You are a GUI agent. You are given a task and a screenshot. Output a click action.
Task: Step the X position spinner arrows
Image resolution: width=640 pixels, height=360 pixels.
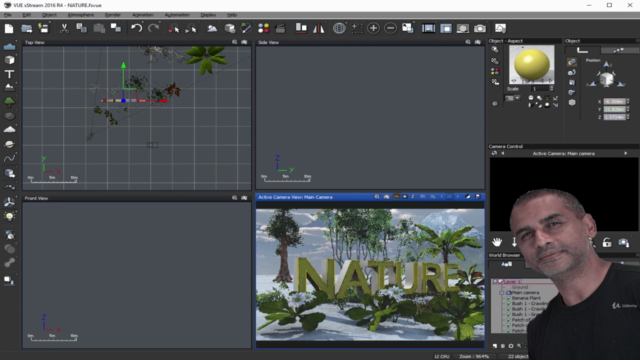click(x=628, y=101)
